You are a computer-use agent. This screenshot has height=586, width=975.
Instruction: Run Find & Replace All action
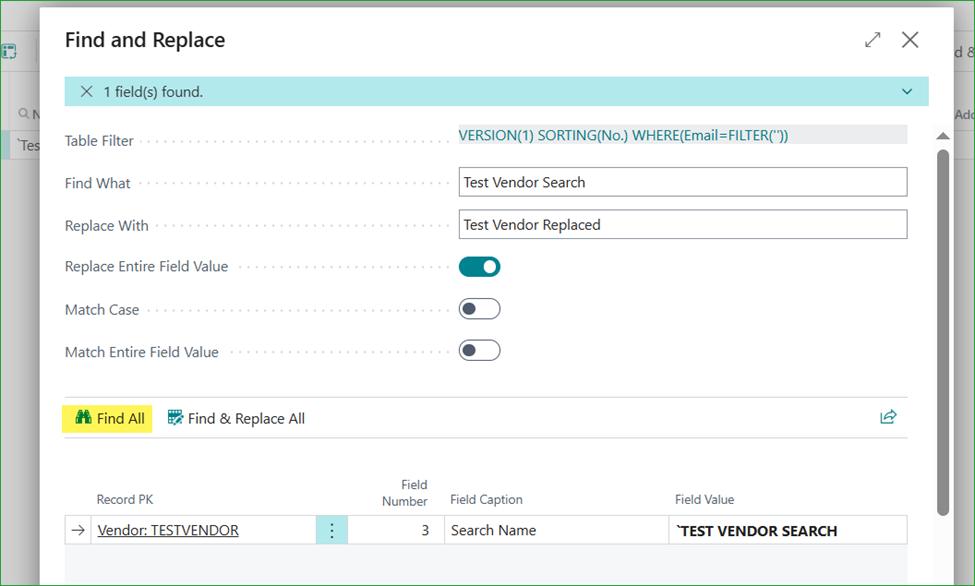tap(236, 419)
